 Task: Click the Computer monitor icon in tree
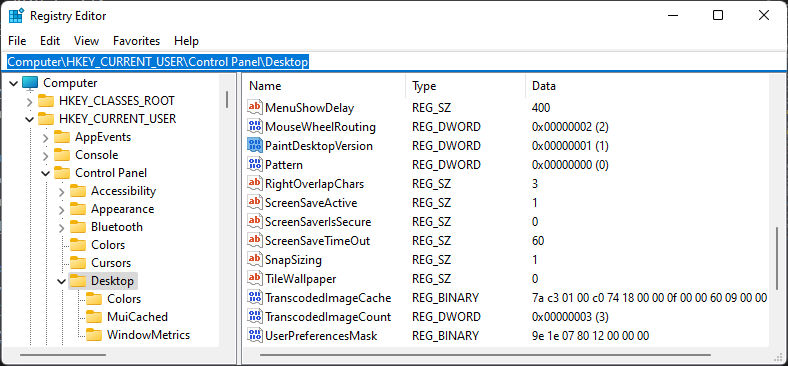point(30,82)
